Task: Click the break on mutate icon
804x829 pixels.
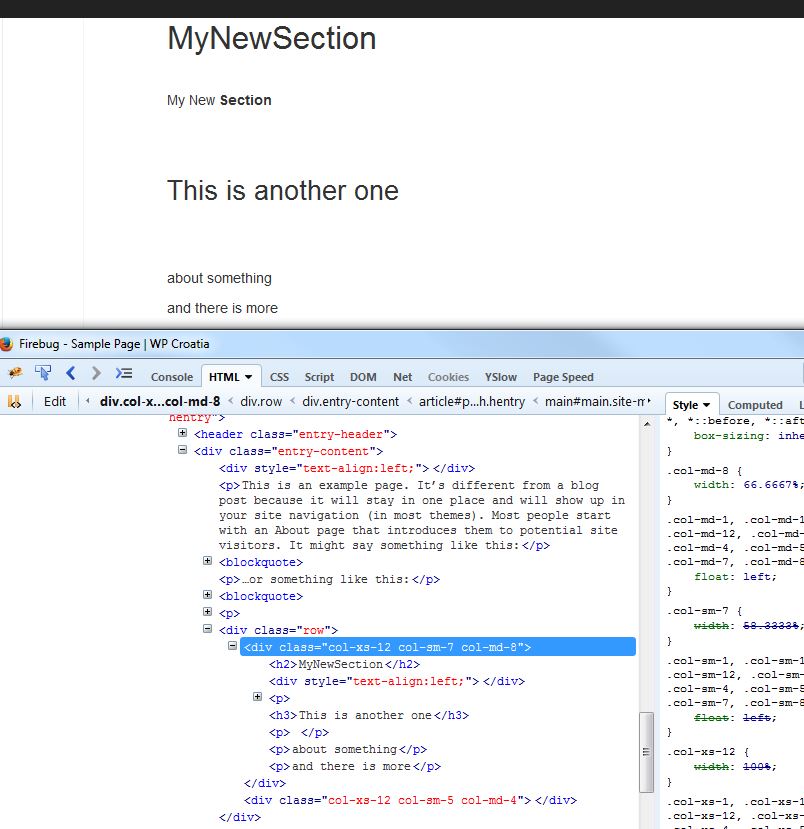Action: click(14, 402)
